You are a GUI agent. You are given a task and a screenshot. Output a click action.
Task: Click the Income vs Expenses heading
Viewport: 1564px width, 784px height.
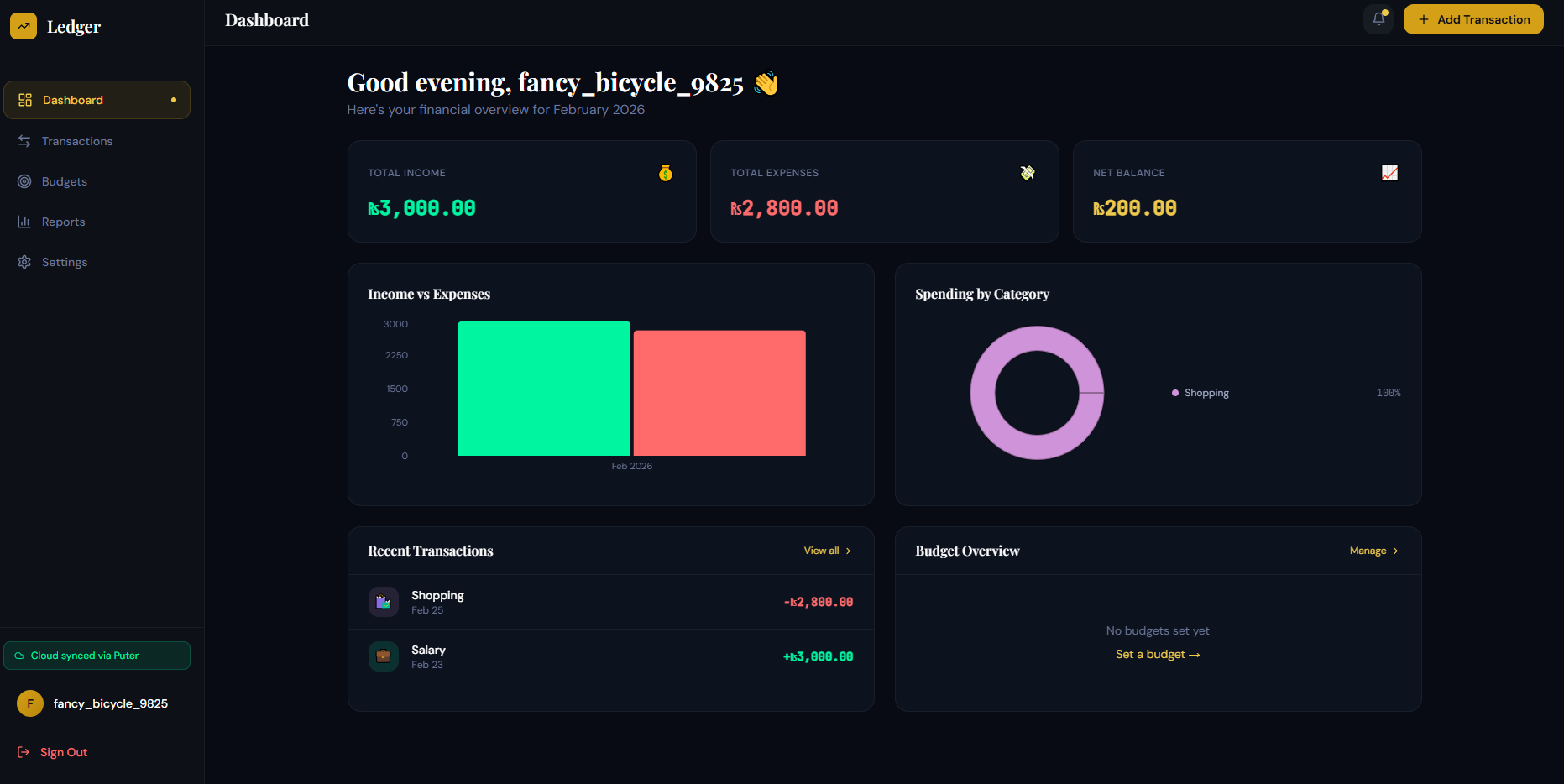[x=429, y=294]
